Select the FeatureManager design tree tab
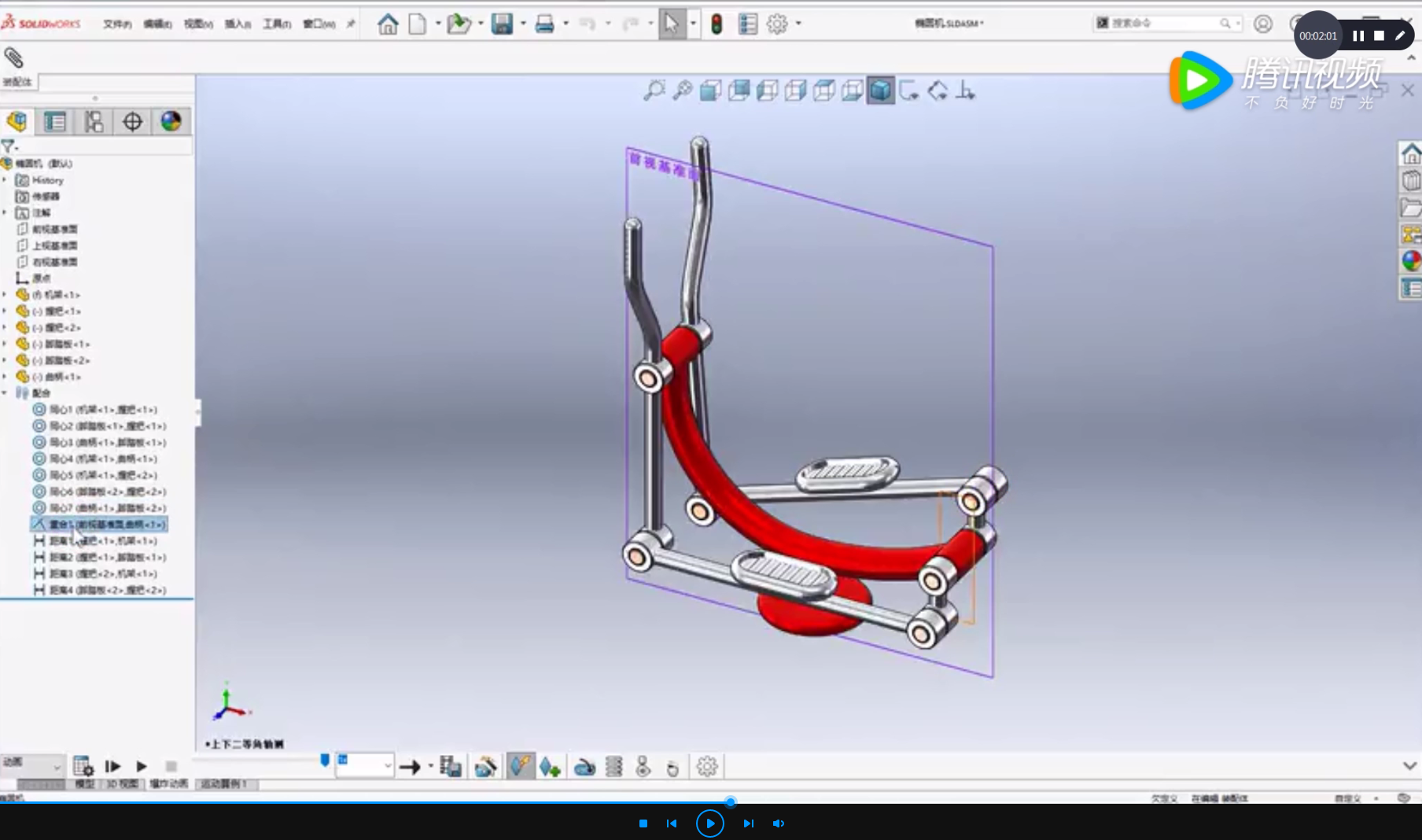 click(x=17, y=121)
